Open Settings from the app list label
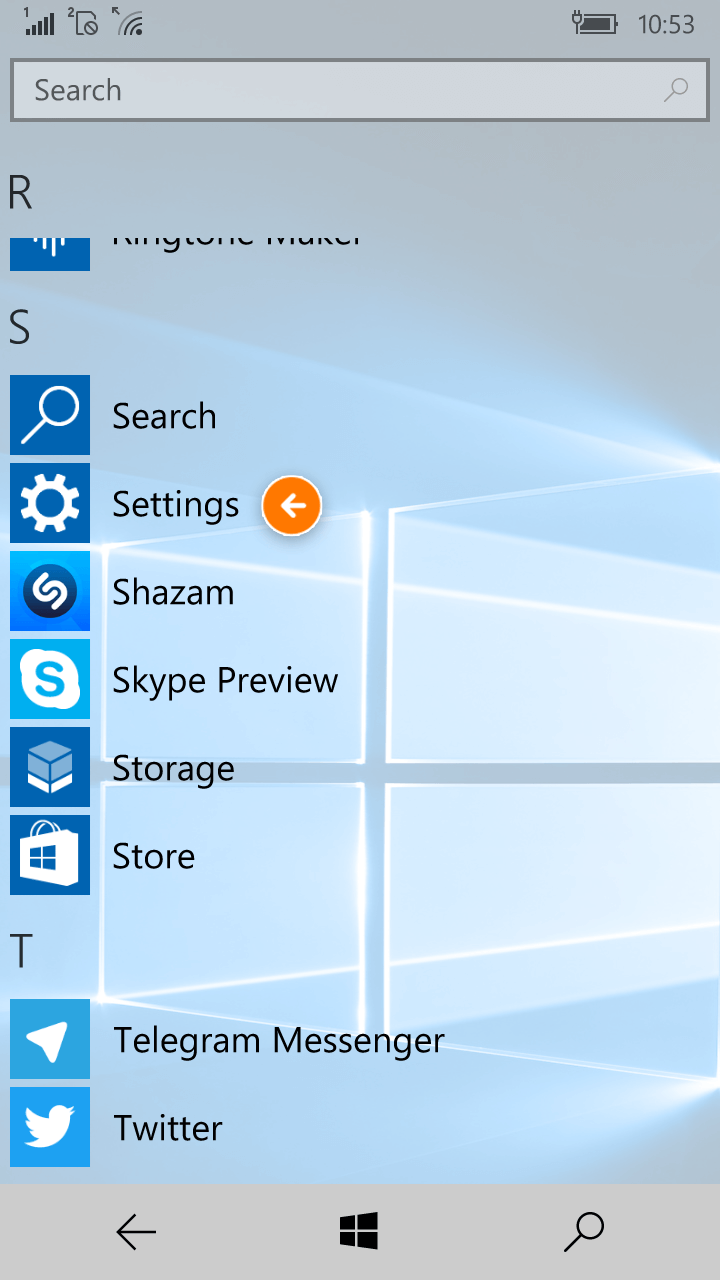The width and height of the screenshot is (720, 1280). click(x=175, y=505)
